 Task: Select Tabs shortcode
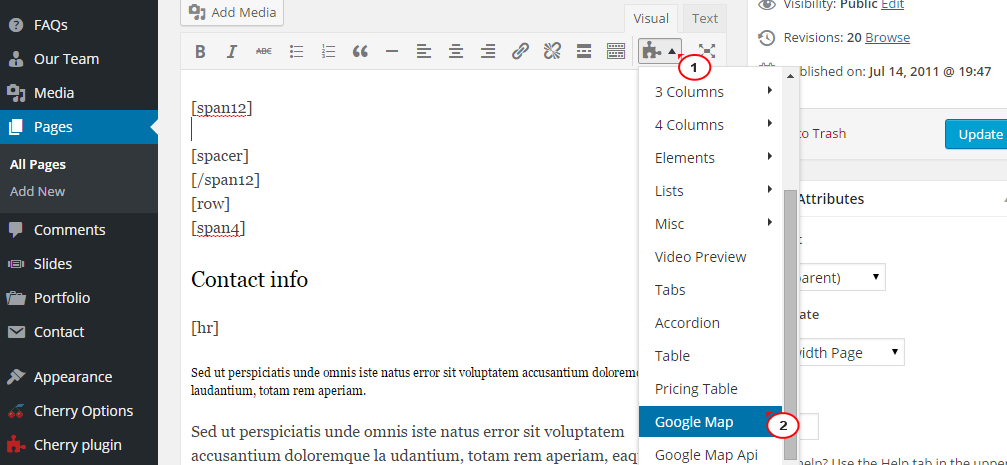point(711,290)
